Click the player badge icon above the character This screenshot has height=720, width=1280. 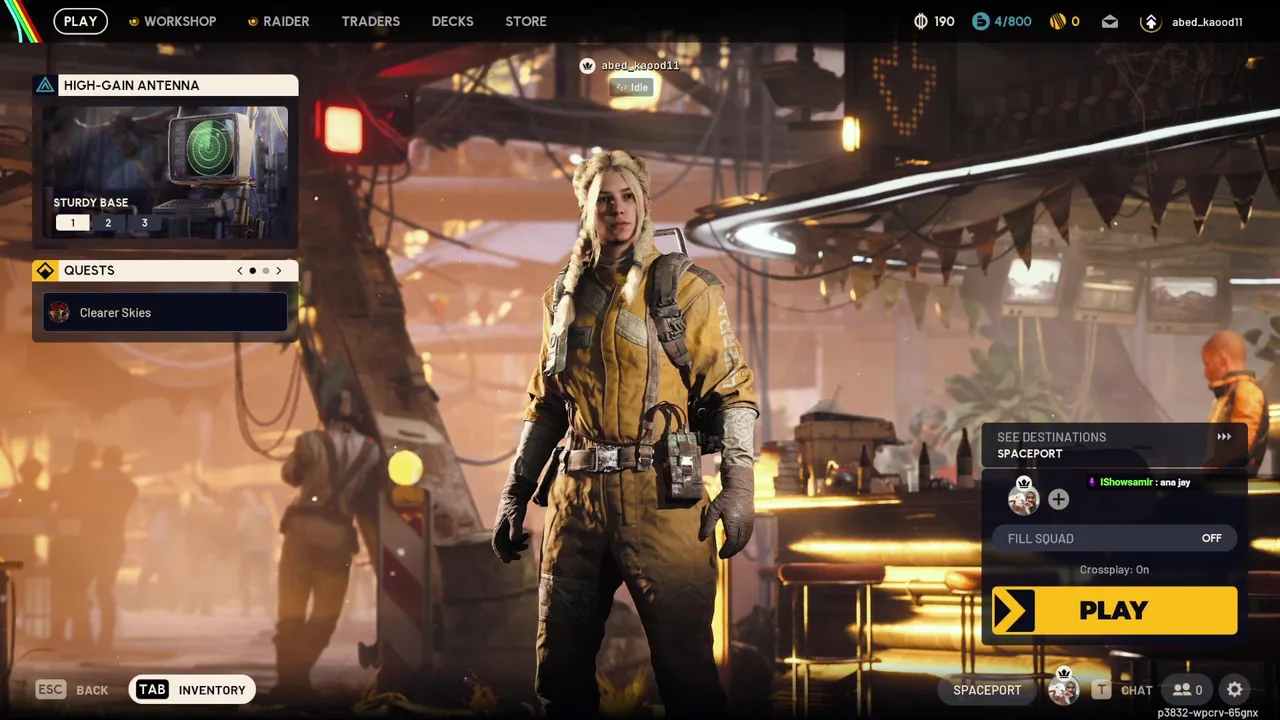click(588, 66)
